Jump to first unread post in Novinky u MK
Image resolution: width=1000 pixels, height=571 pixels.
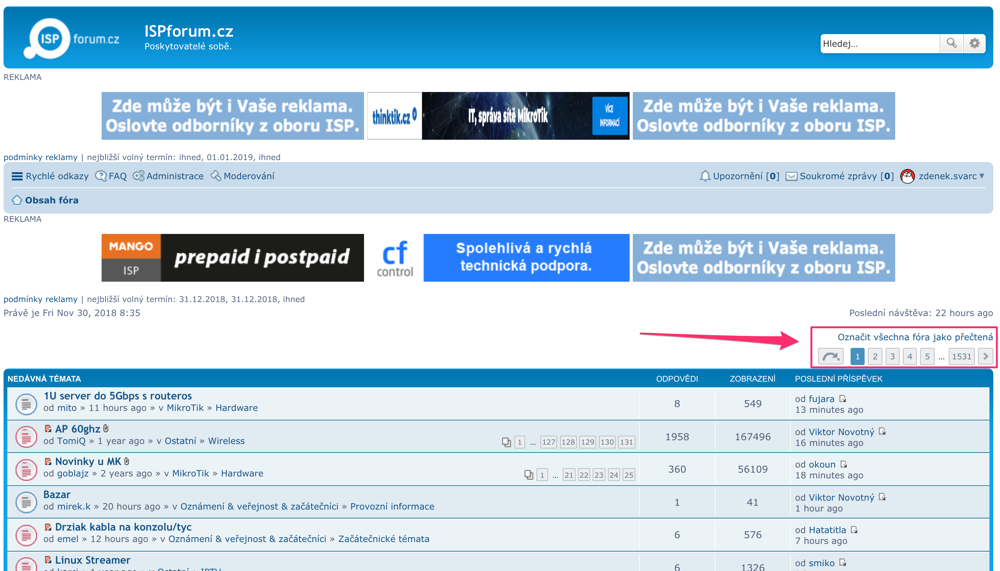tap(48, 461)
